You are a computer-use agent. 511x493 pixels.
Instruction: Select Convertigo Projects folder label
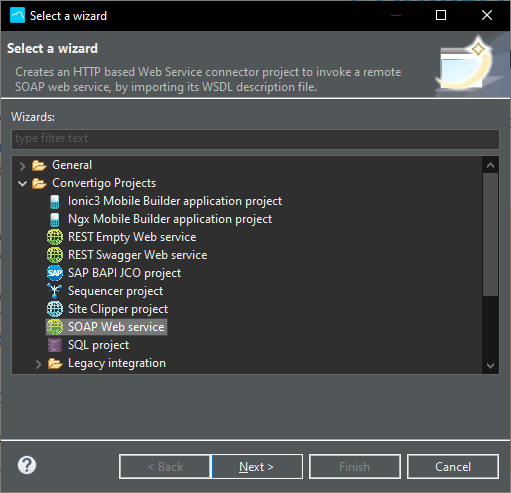pyautogui.click(x=104, y=183)
